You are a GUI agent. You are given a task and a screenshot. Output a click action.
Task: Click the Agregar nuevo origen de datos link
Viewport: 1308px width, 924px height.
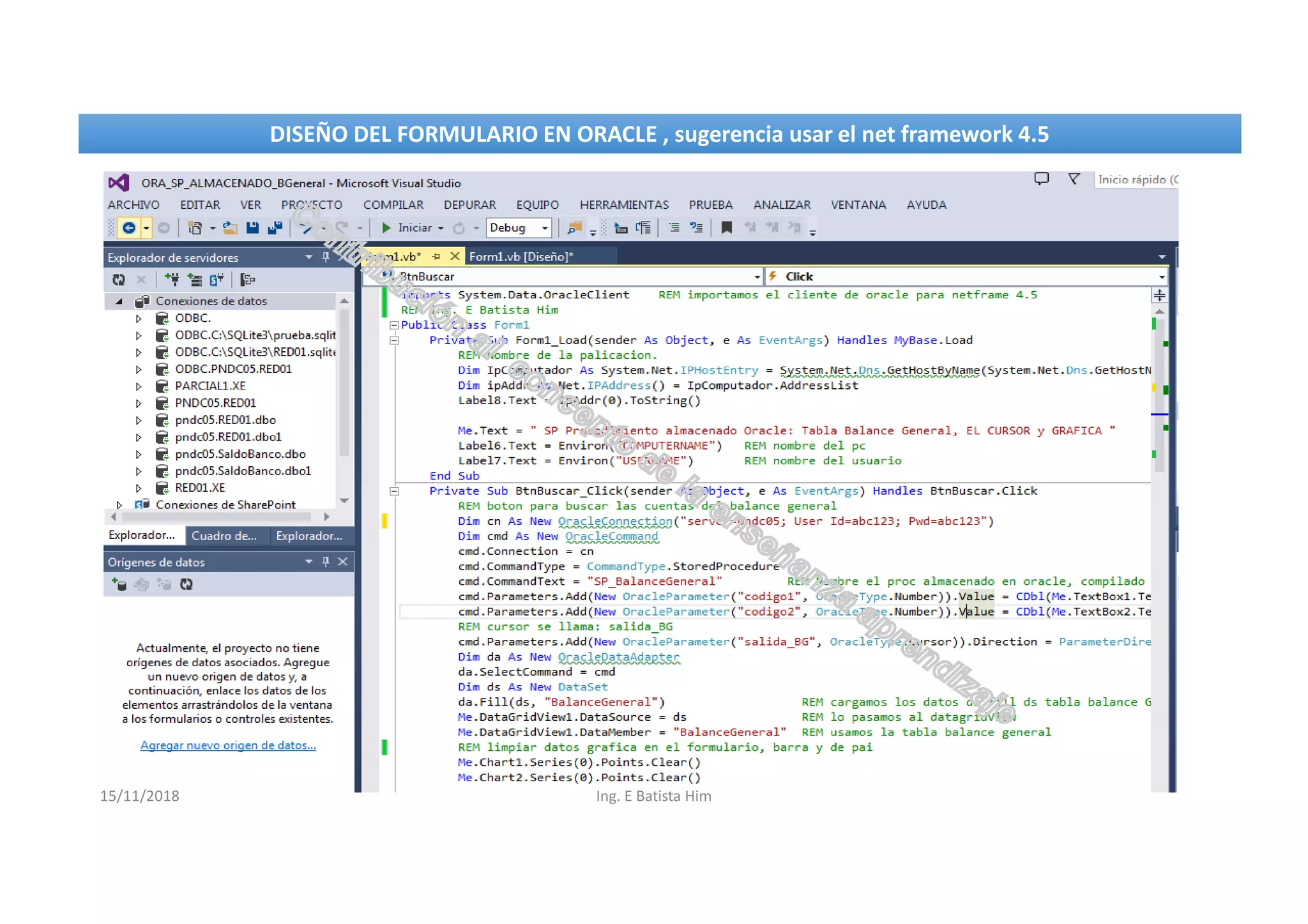point(228,745)
